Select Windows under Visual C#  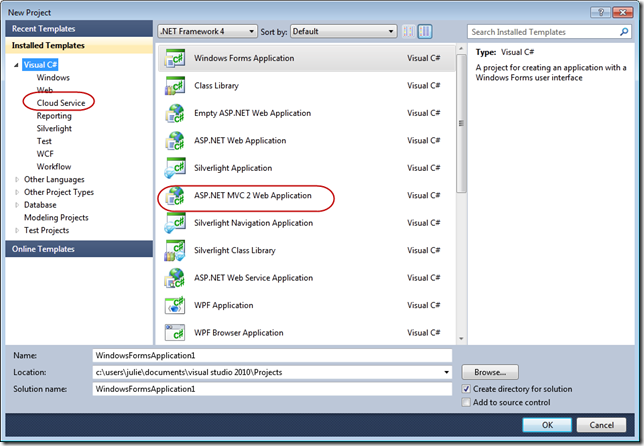click(53, 78)
